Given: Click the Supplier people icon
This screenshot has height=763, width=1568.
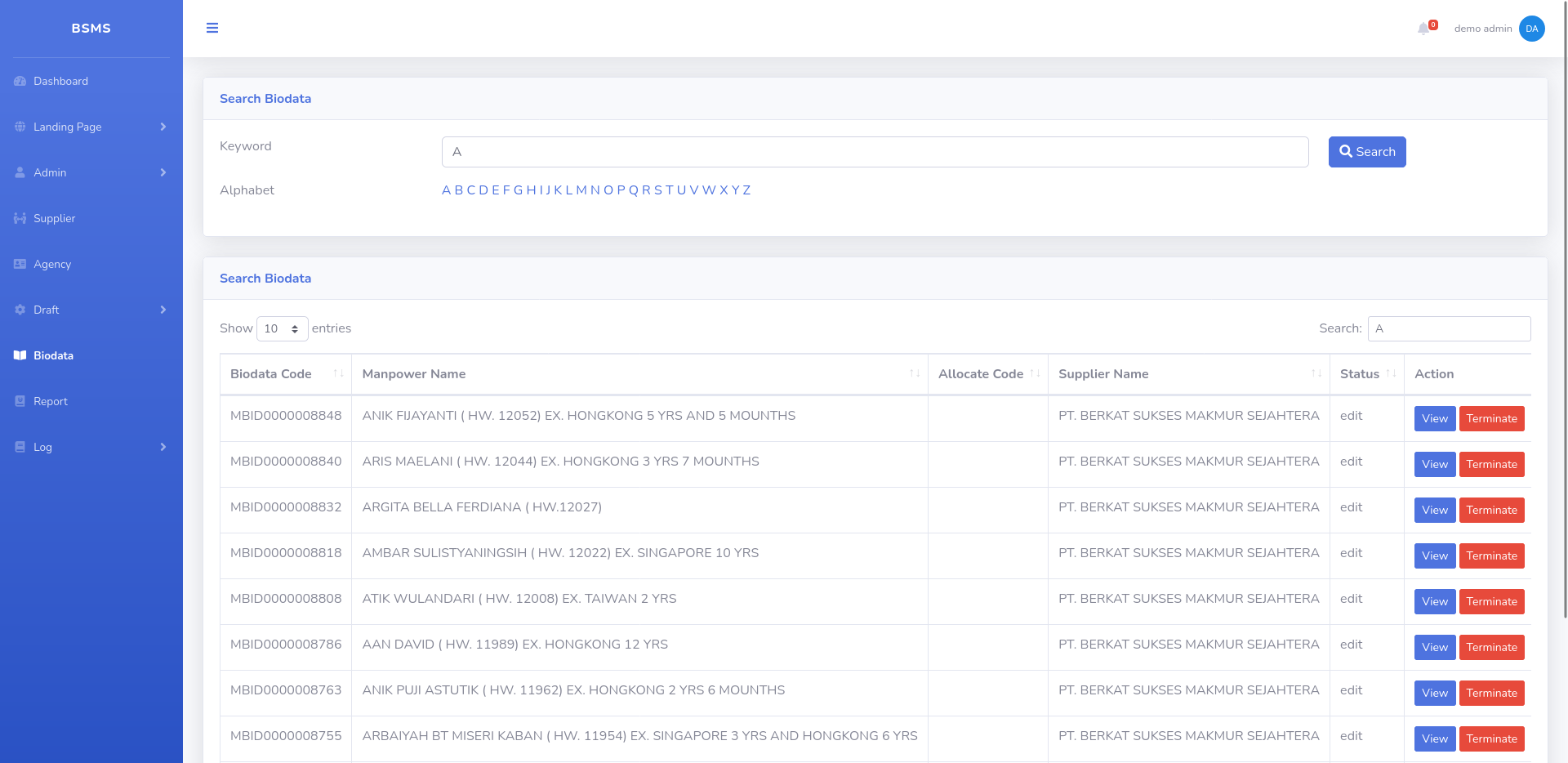Looking at the screenshot, I should pyautogui.click(x=20, y=218).
